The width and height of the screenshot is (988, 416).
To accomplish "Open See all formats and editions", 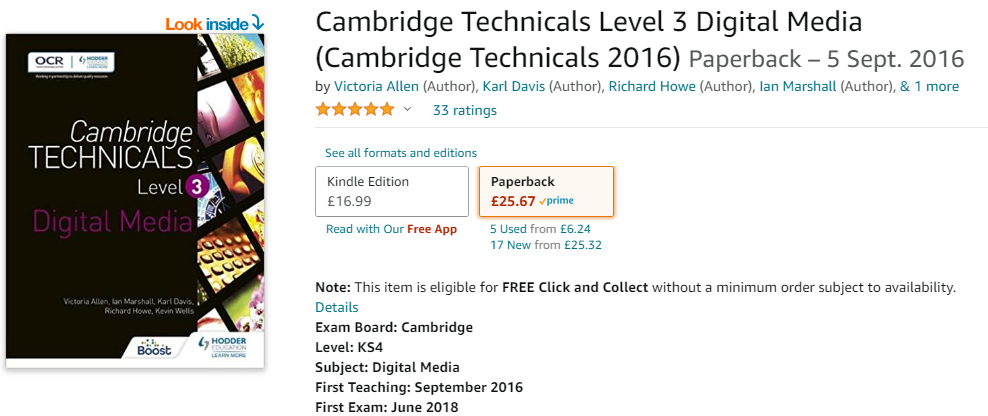I will click(x=401, y=153).
